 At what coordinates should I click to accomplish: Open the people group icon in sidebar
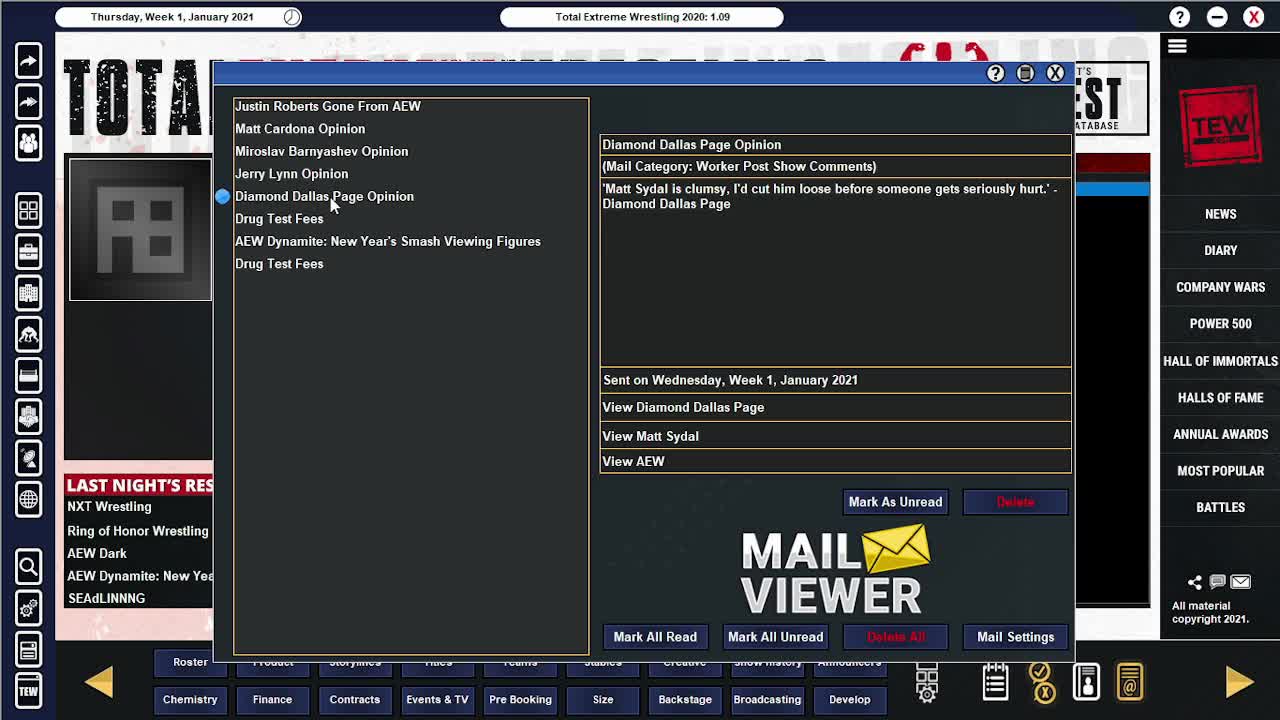(x=28, y=143)
